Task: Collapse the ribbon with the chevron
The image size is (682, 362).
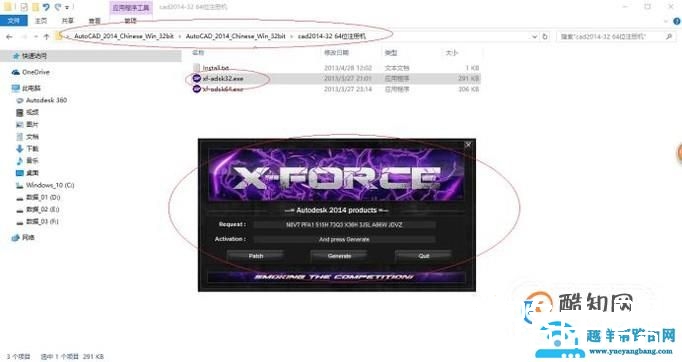Action: [x=666, y=21]
